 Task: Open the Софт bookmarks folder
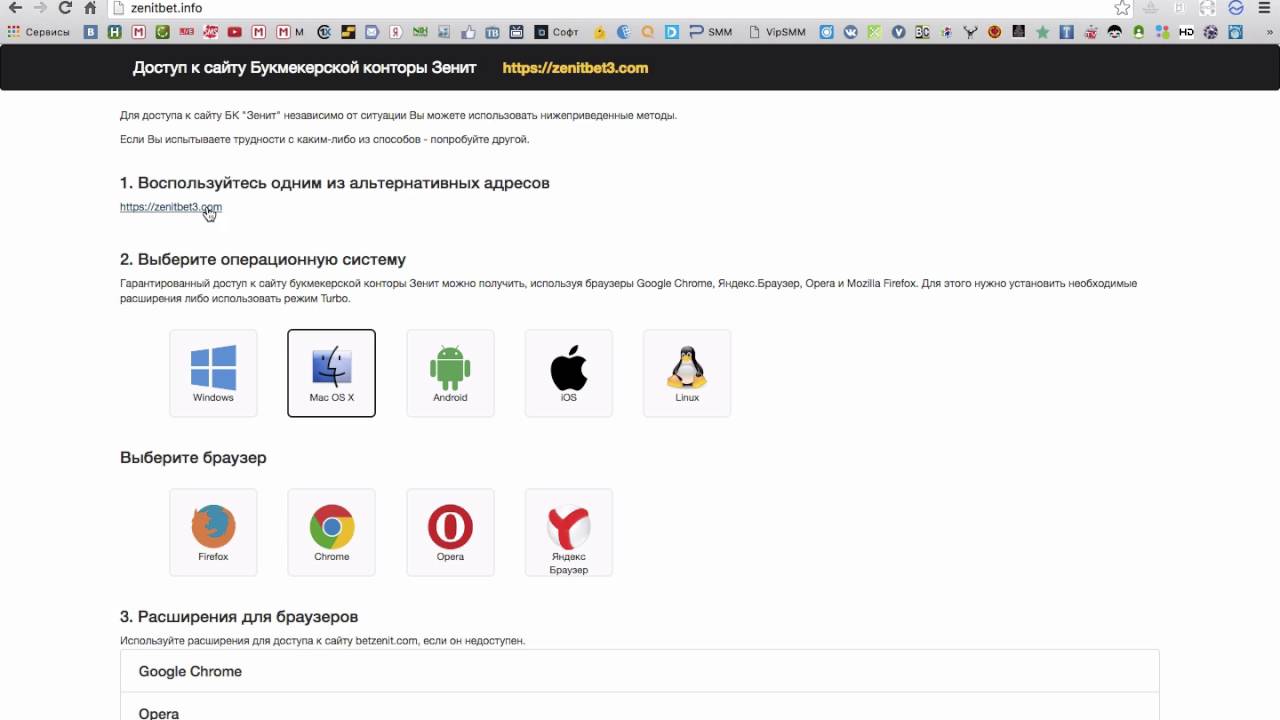click(557, 32)
